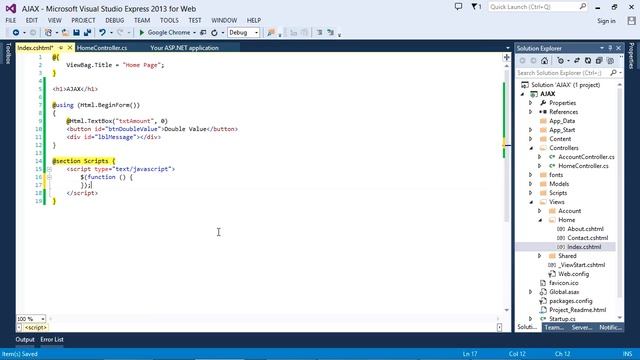The height and width of the screenshot is (360, 640).
Task: Click the Open File toolbar icon
Action: click(x=65, y=33)
